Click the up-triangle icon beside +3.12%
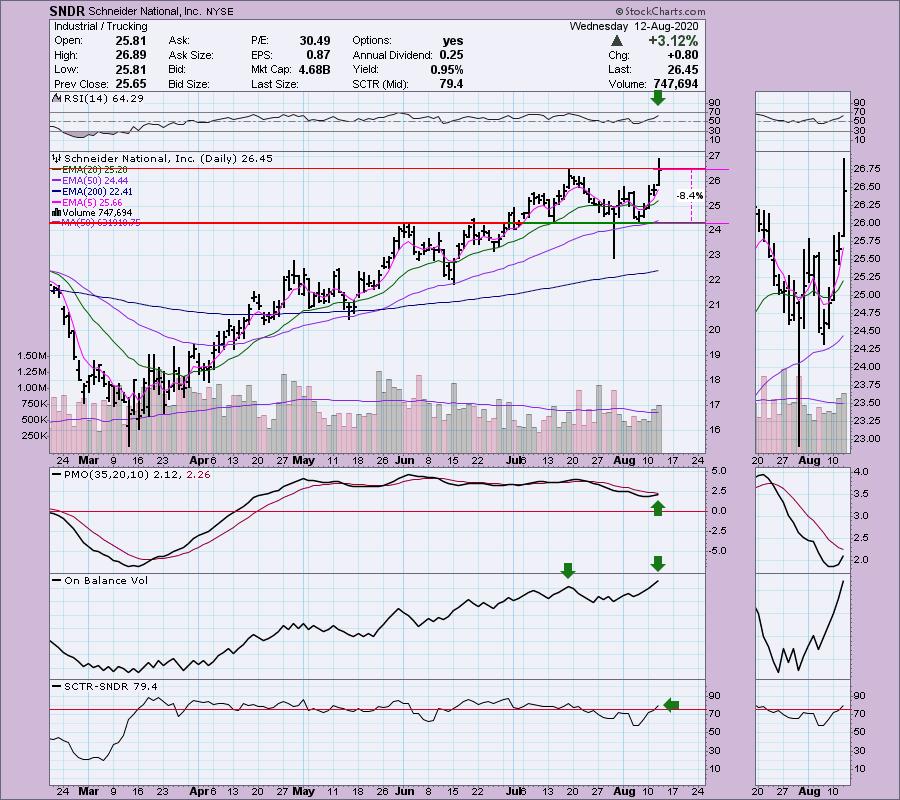 [616, 41]
